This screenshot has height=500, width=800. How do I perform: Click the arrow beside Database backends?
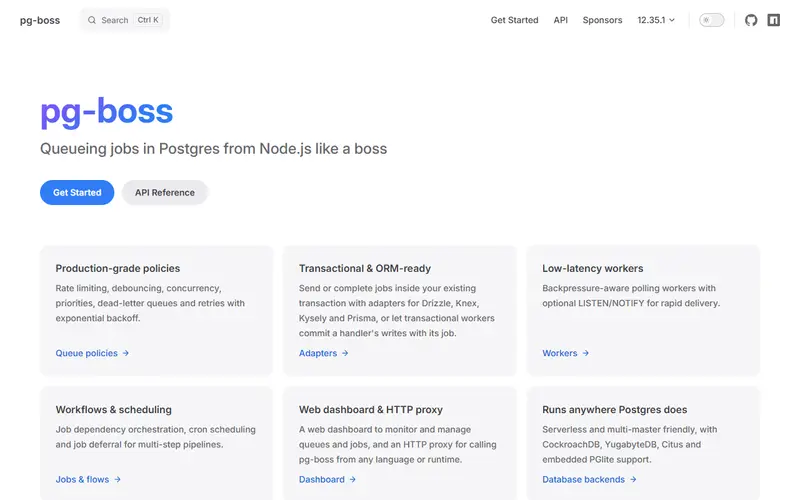633,480
